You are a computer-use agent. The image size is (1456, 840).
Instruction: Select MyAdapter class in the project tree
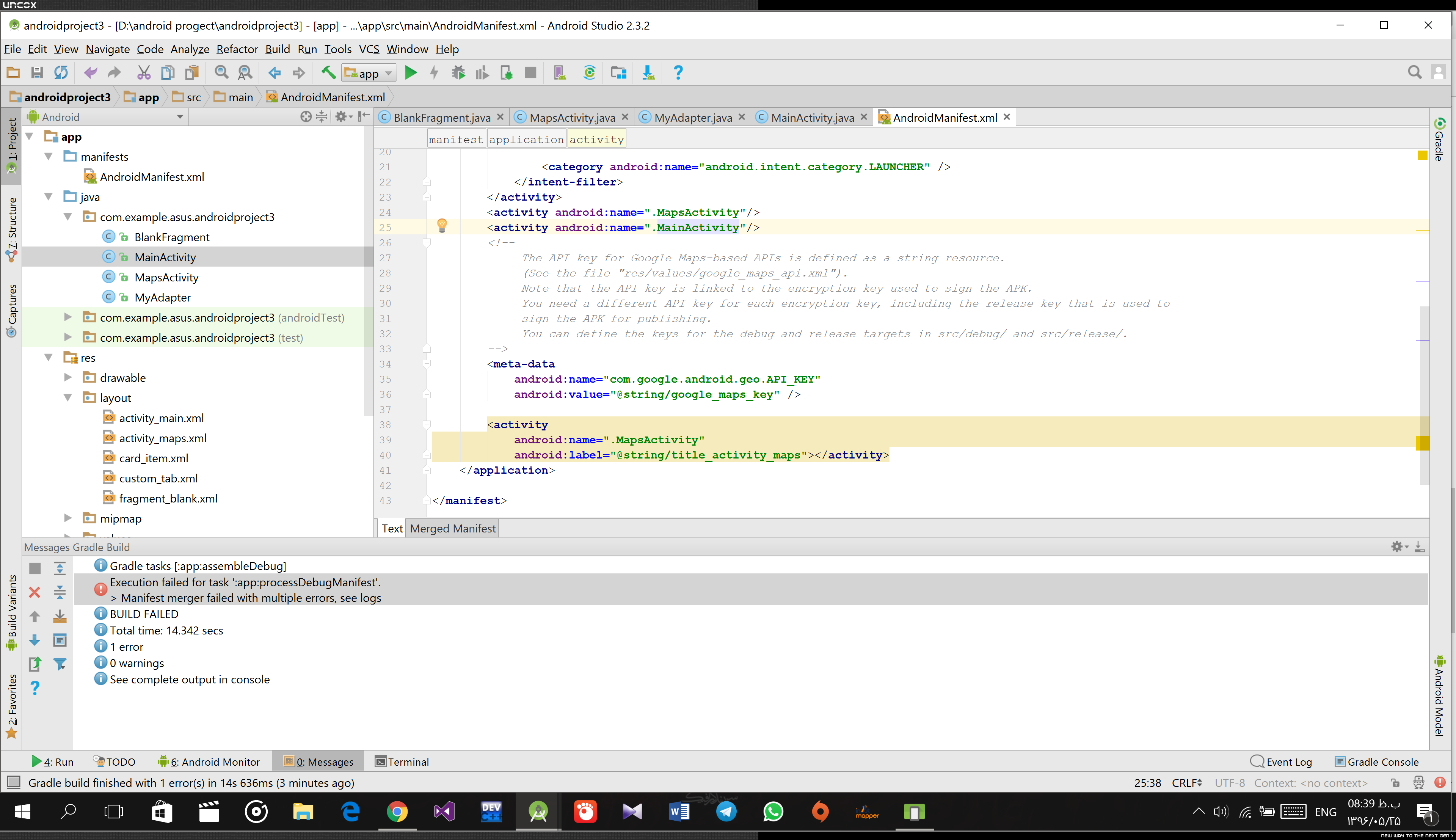click(162, 298)
